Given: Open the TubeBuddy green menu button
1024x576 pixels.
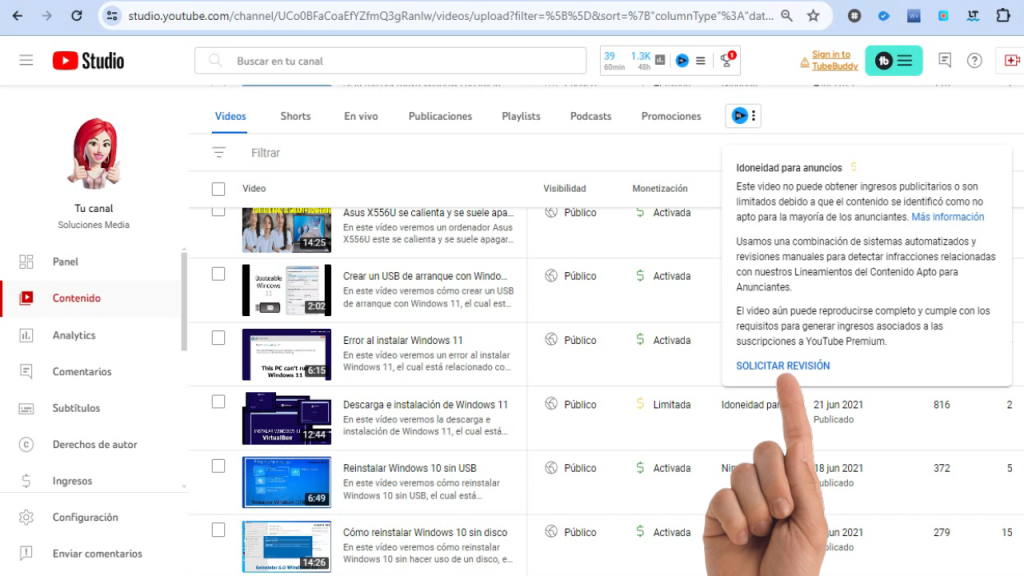Looking at the screenshot, I should tap(893, 61).
